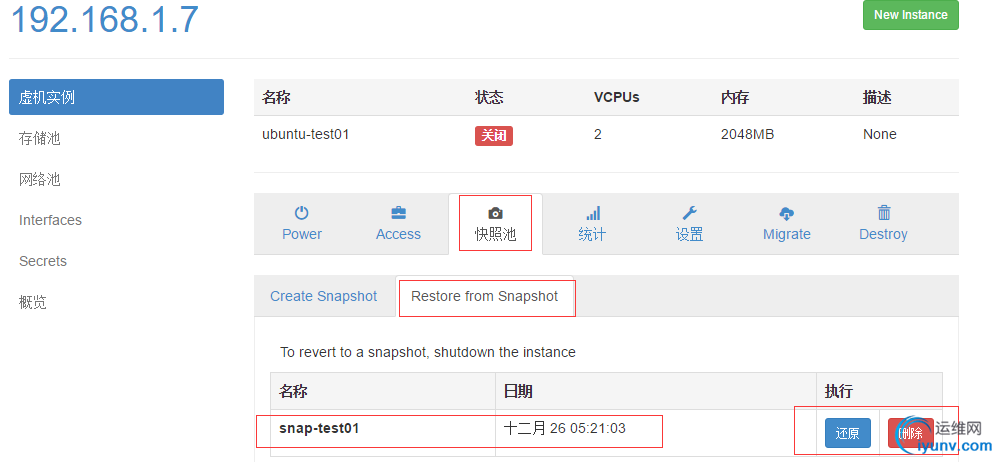Click the Power tab icon
The width and height of the screenshot is (998, 462).
pos(302,213)
